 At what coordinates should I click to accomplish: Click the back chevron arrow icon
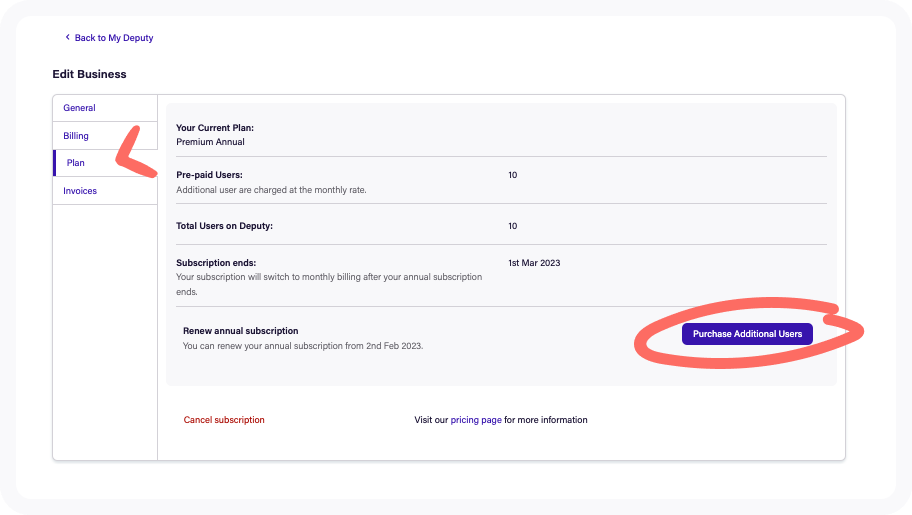pyautogui.click(x=67, y=37)
